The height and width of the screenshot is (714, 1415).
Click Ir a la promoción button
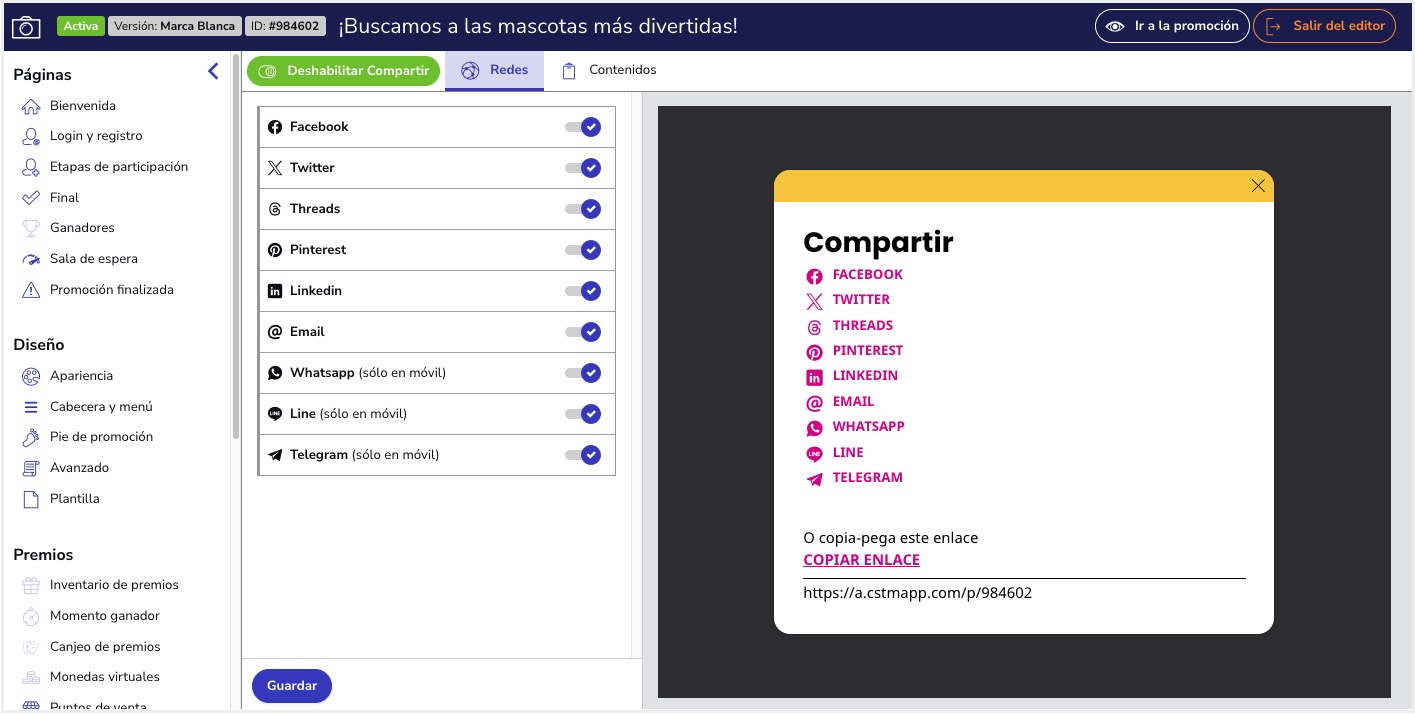(1172, 27)
